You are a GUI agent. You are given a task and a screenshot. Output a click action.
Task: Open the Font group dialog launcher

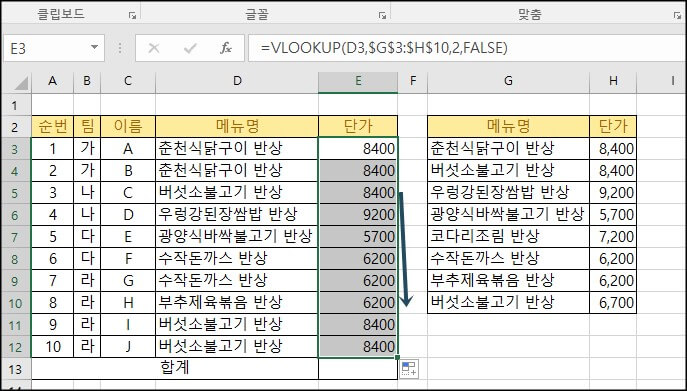coord(382,16)
